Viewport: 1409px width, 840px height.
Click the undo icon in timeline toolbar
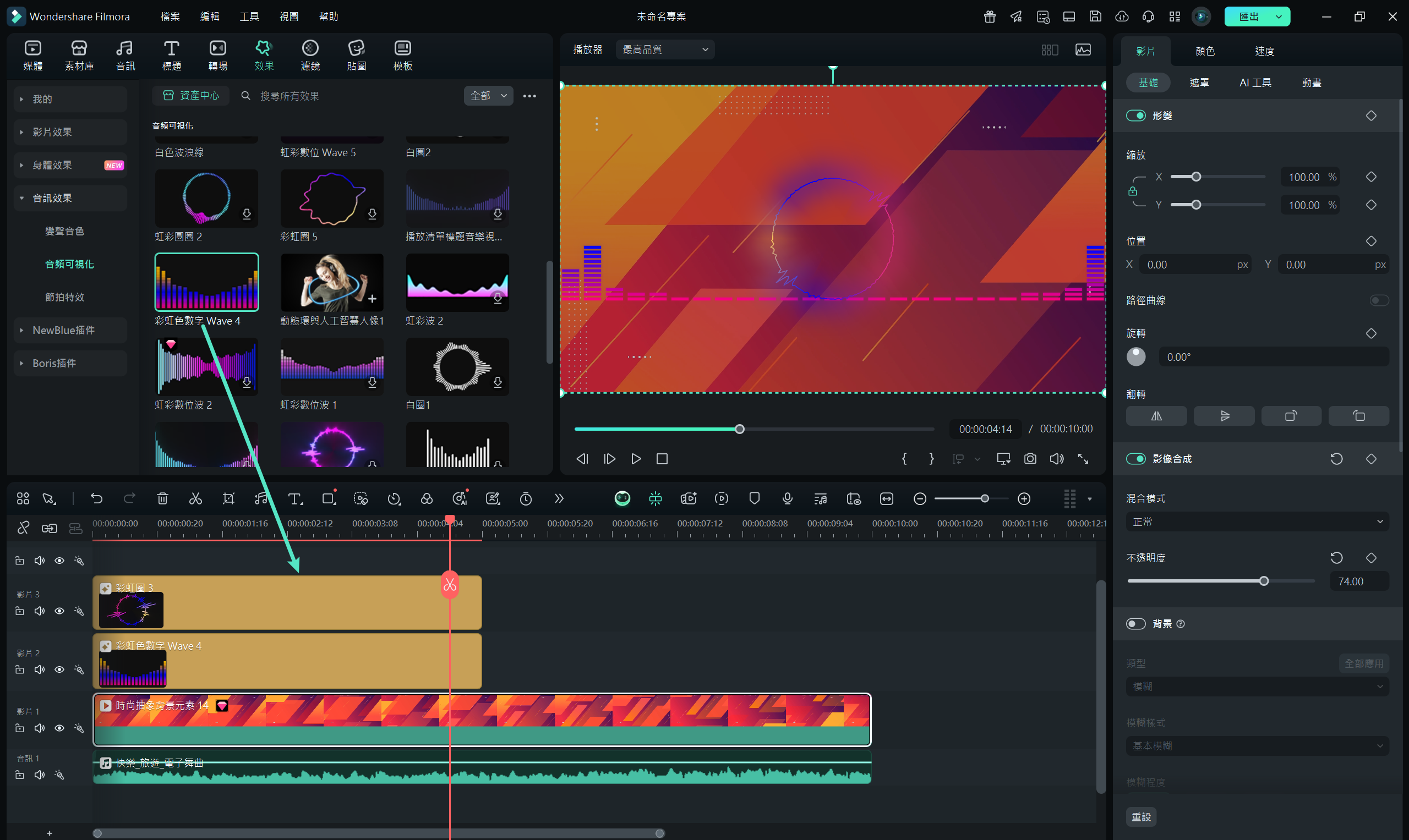pos(97,498)
